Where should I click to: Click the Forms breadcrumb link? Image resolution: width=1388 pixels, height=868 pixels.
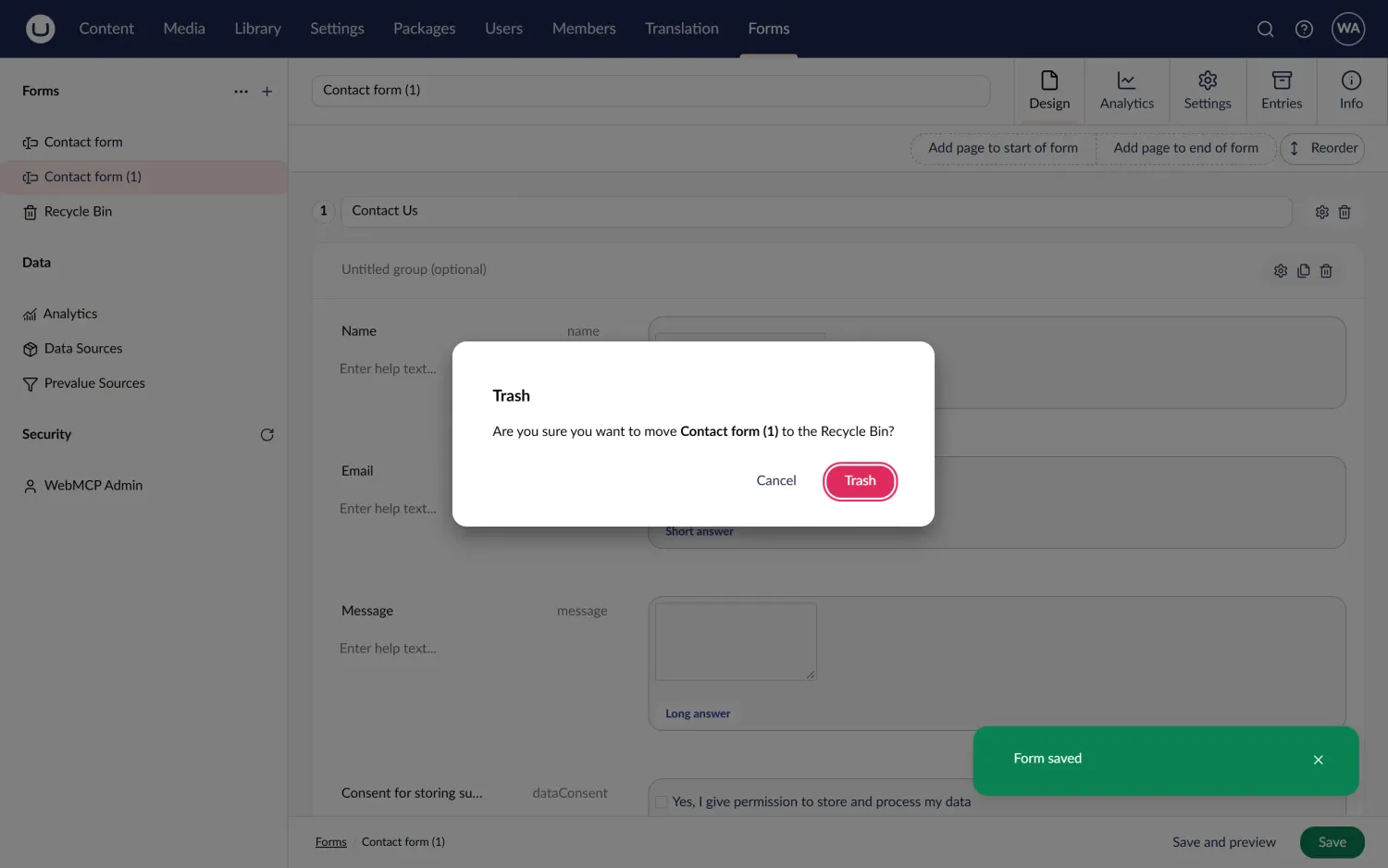[x=330, y=842]
